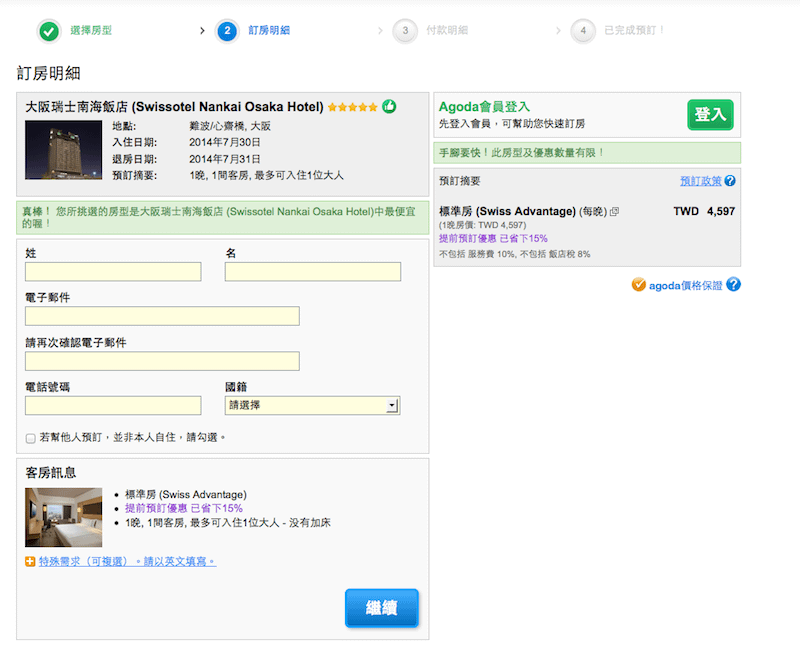Click 提前預訂優惠 link in 客房訊息

coord(184,508)
